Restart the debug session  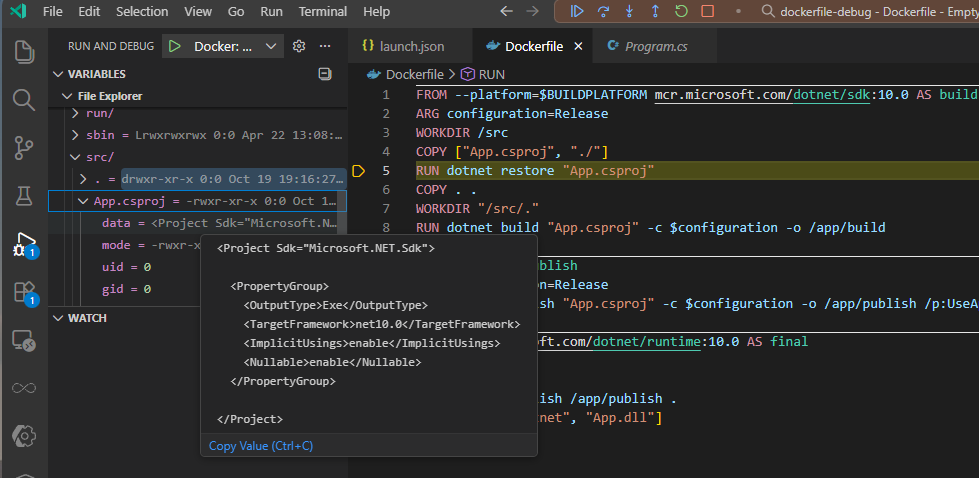681,12
